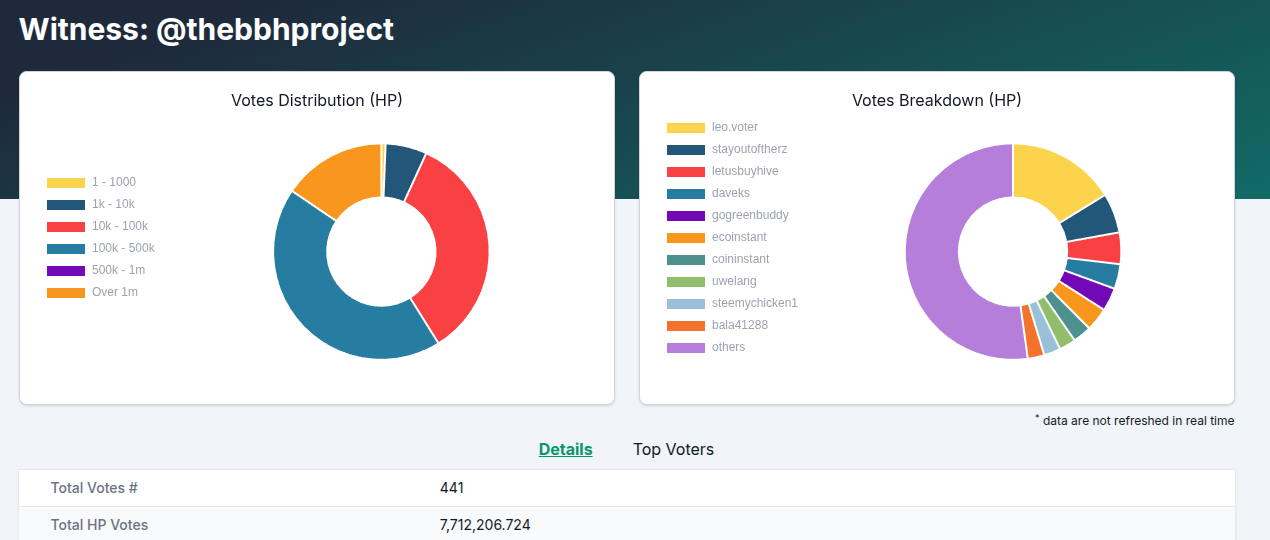Toggle leo.voter in Votes Breakdown legend

(x=712, y=127)
